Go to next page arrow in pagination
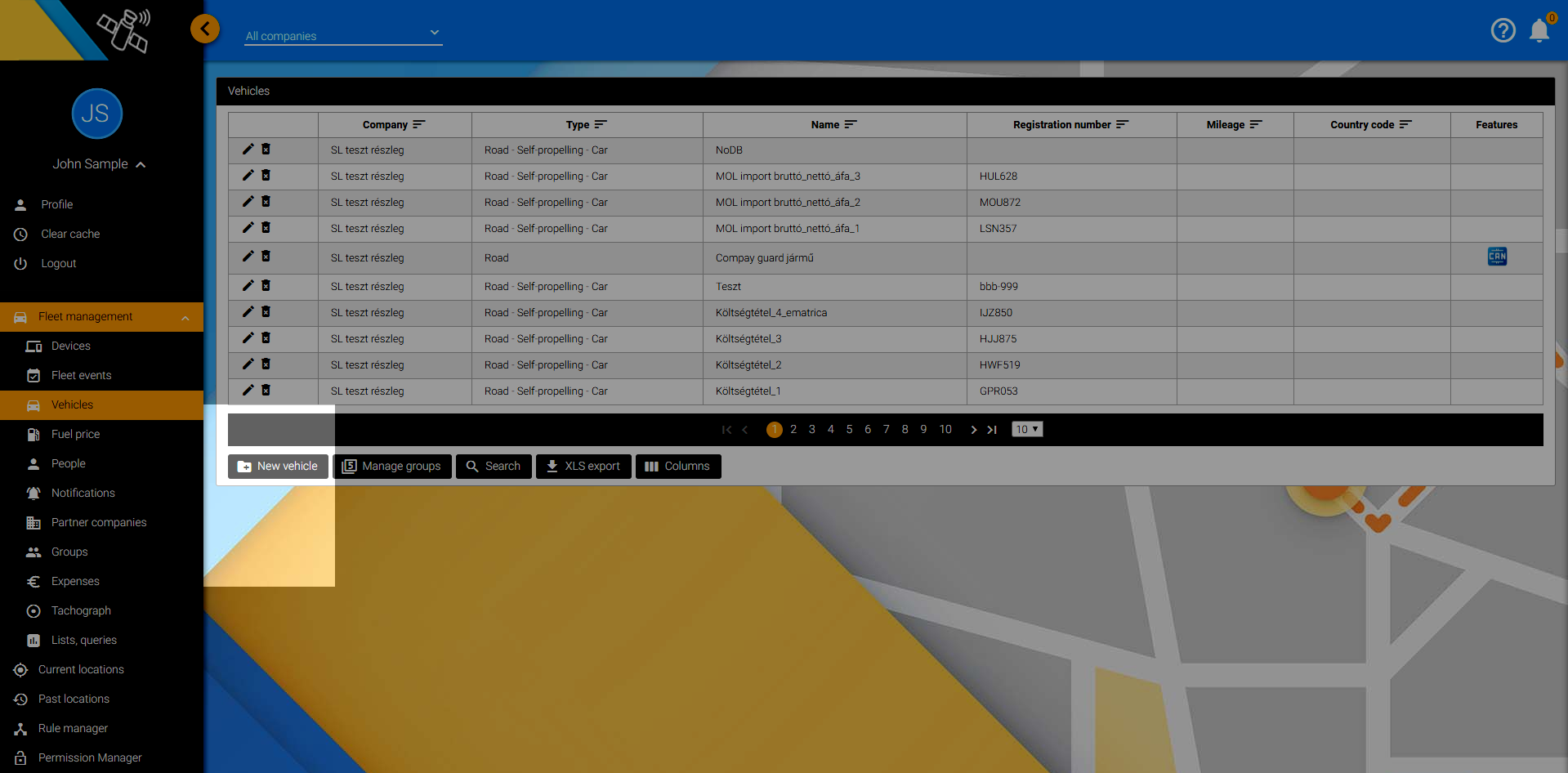Image resolution: width=1568 pixels, height=773 pixels. coord(973,430)
